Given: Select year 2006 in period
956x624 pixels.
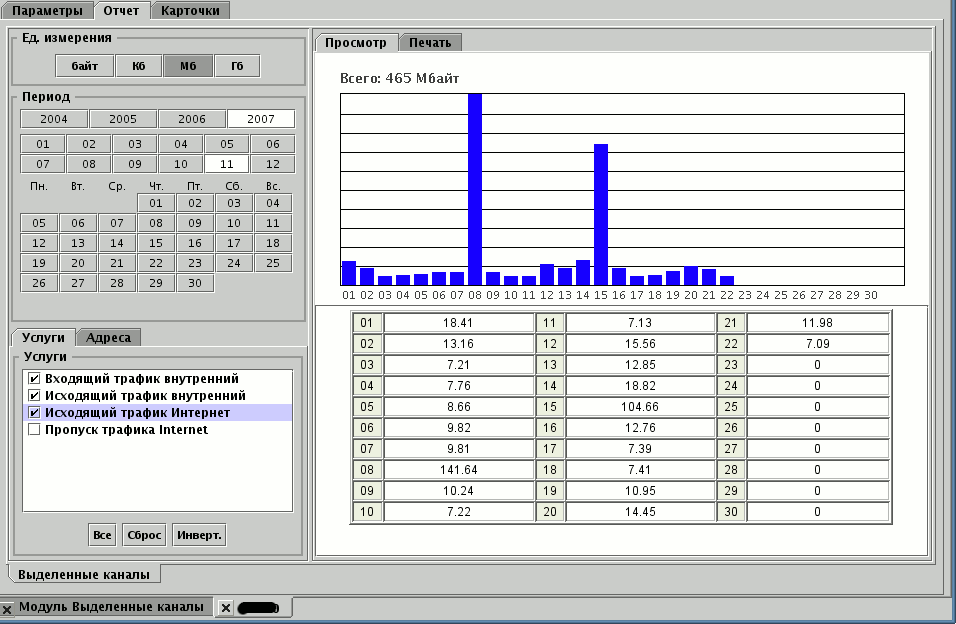Looking at the screenshot, I should (191, 119).
